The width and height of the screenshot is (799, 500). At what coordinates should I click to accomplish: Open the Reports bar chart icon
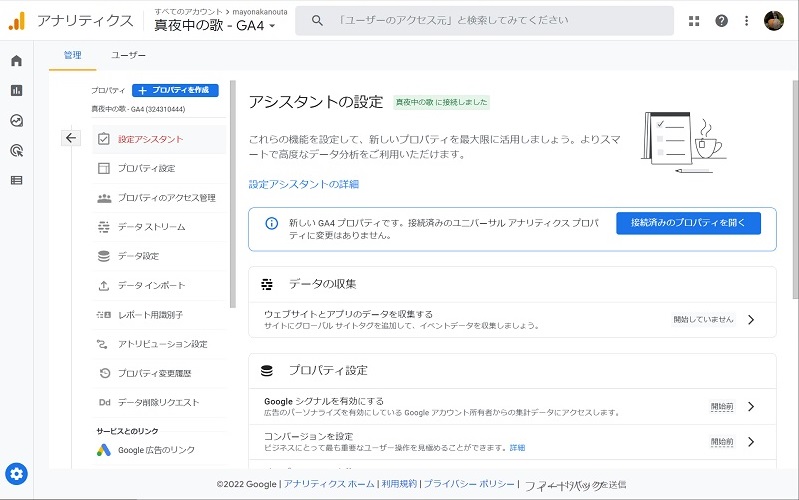click(x=16, y=91)
